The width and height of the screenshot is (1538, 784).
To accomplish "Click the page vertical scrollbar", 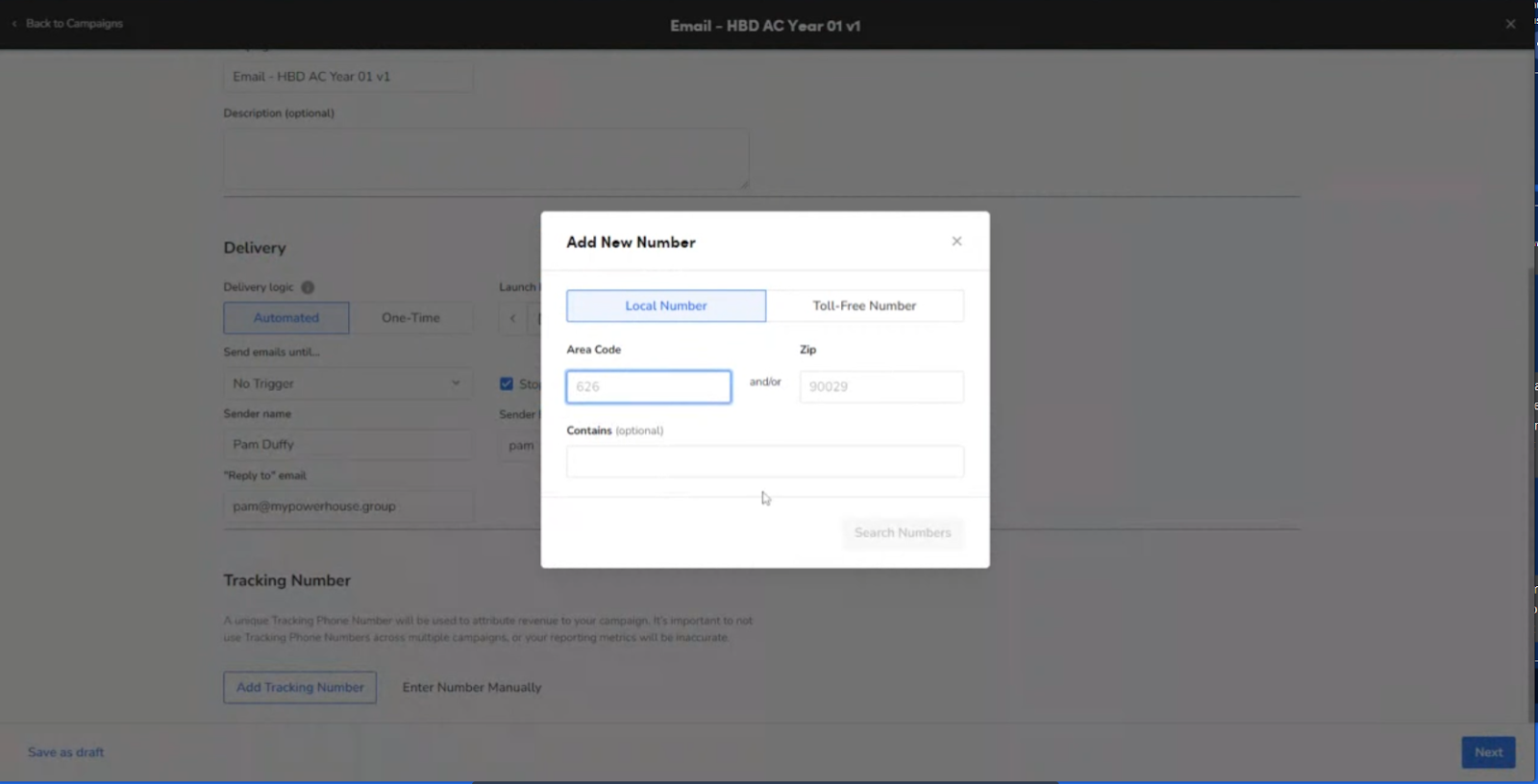I will [1531, 495].
